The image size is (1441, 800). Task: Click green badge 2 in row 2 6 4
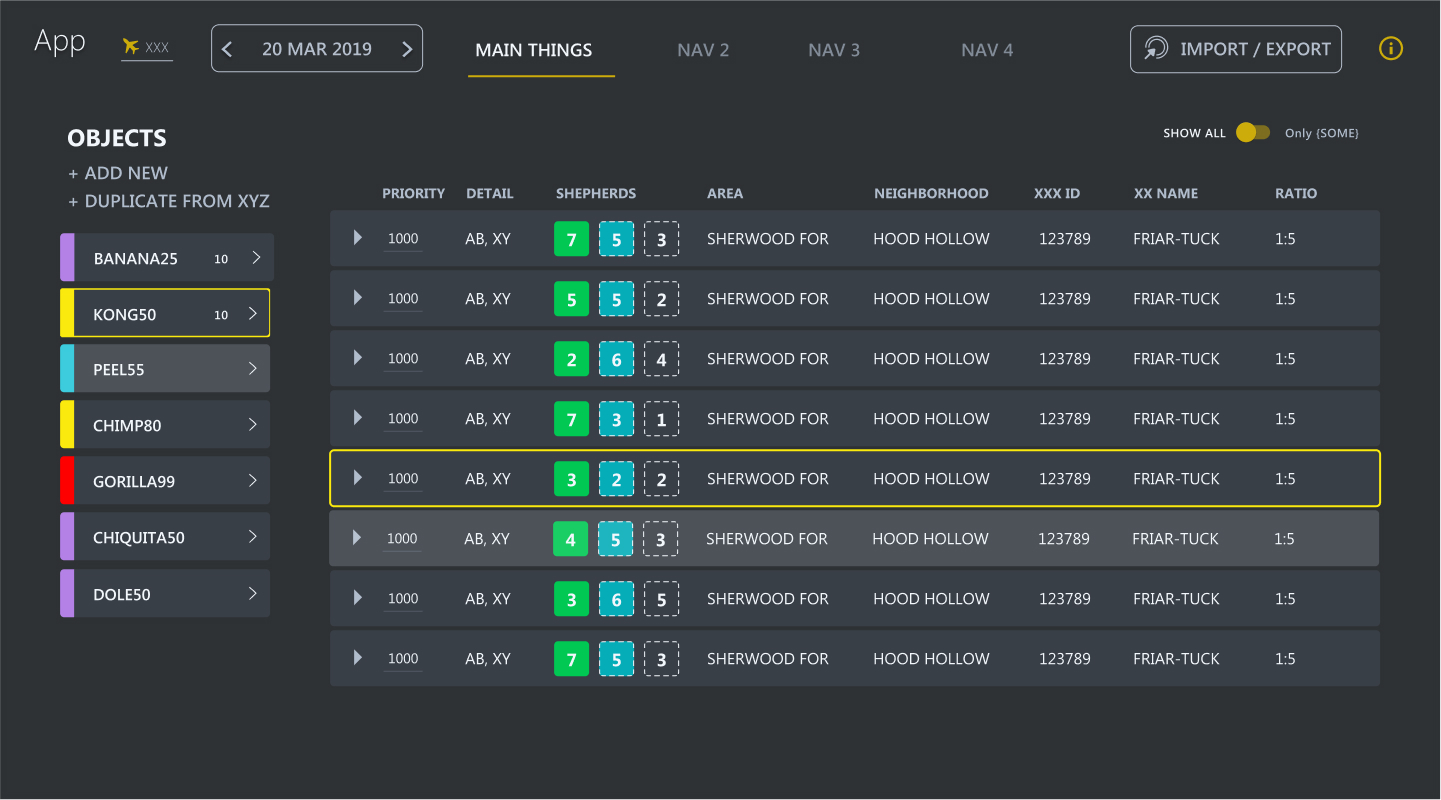point(572,359)
